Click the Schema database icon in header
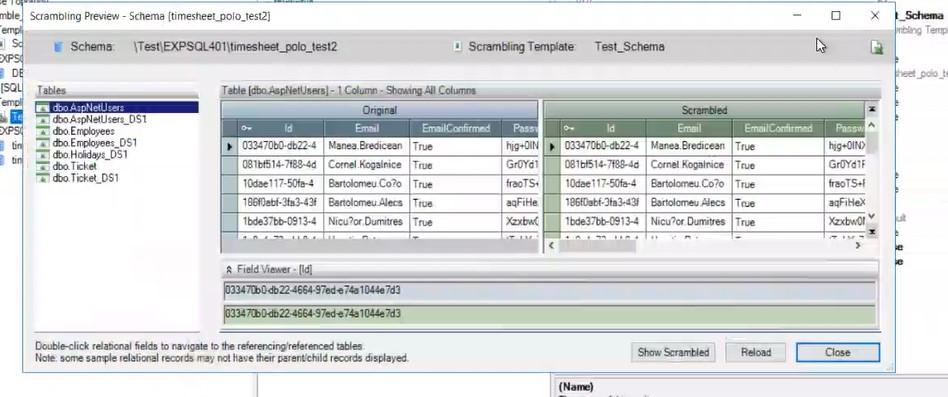The height and width of the screenshot is (397, 948). pyautogui.click(x=58, y=47)
